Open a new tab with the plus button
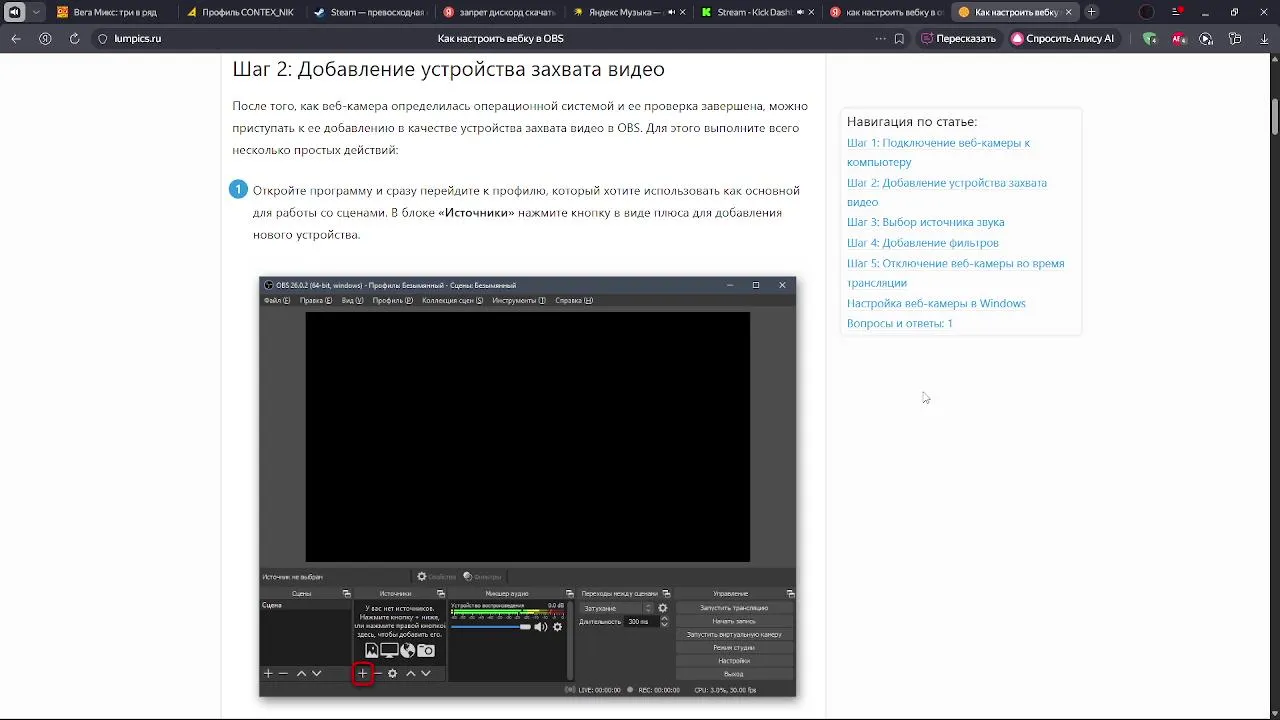Screen dimensions: 1280x720 click(1091, 12)
